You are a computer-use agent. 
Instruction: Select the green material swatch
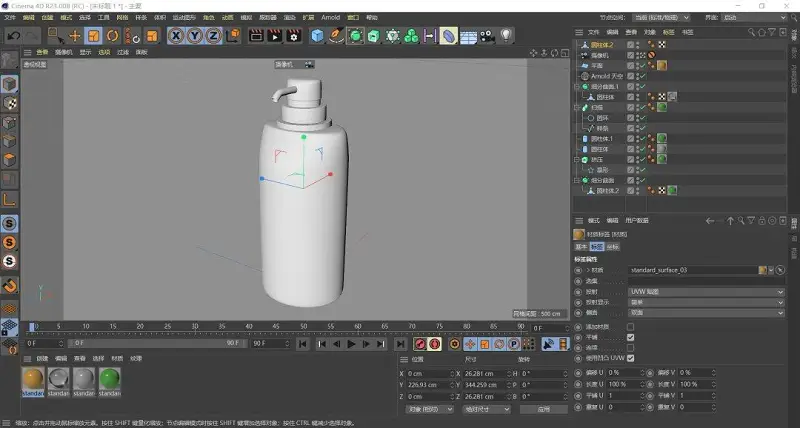click(110, 379)
